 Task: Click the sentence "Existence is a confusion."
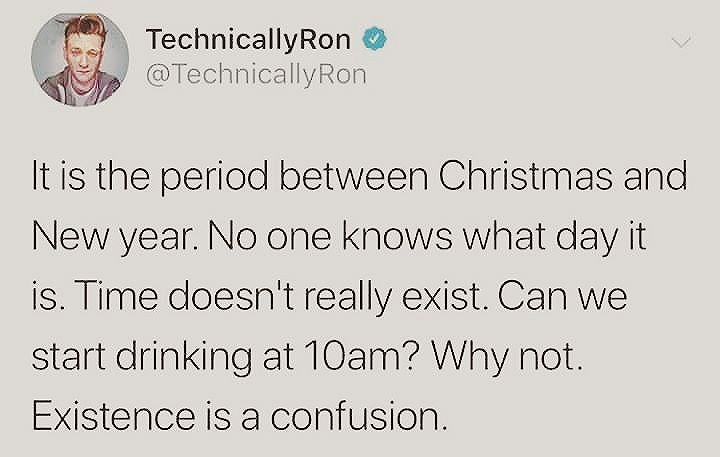[x=239, y=416]
